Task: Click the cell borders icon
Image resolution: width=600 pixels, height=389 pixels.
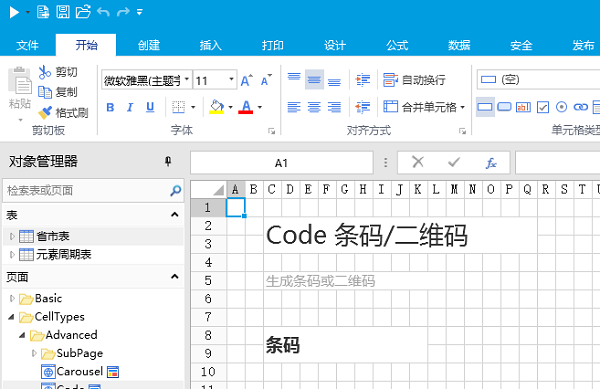Action: pyautogui.click(x=178, y=107)
